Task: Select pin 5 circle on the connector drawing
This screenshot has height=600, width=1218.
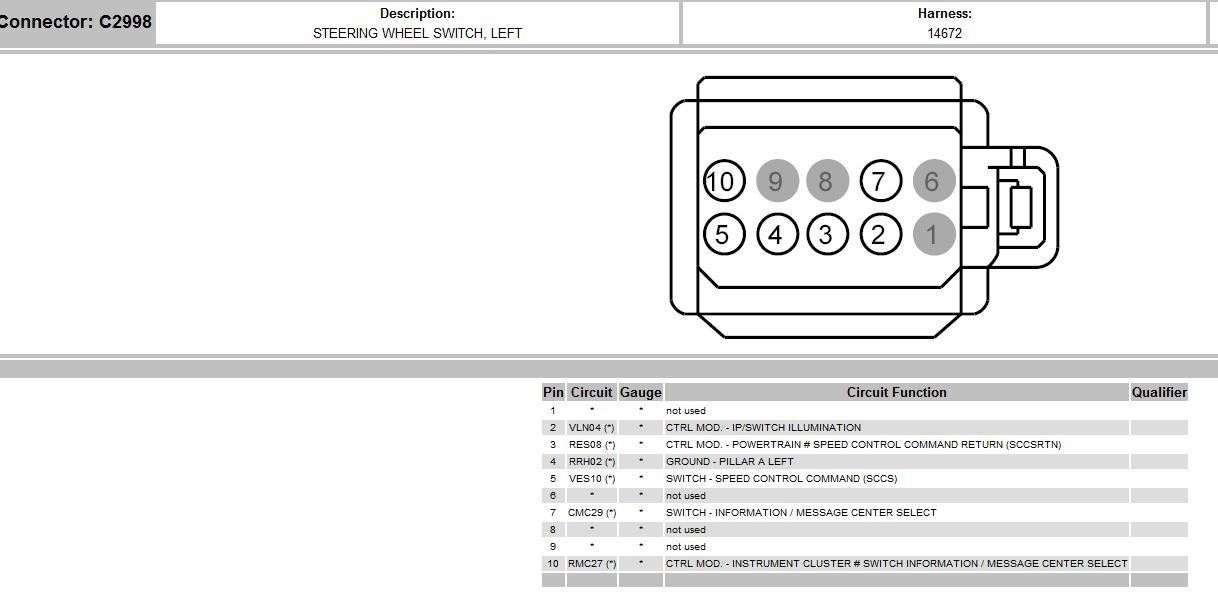Action: coord(723,234)
